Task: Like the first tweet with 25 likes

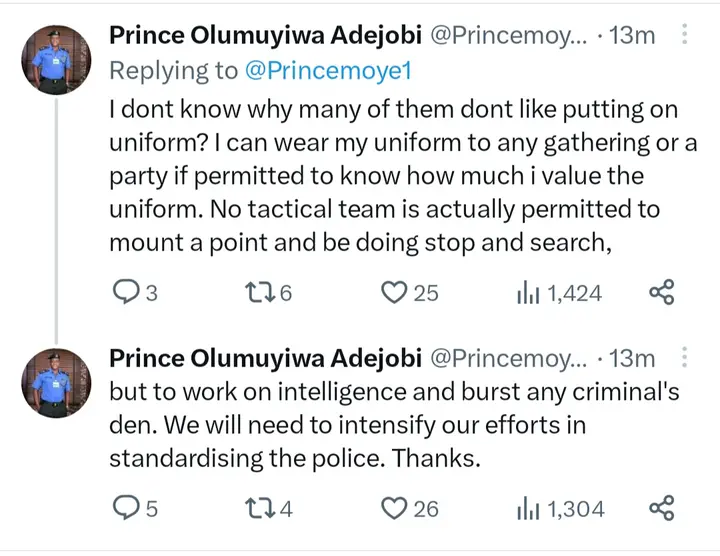Action: tap(396, 292)
